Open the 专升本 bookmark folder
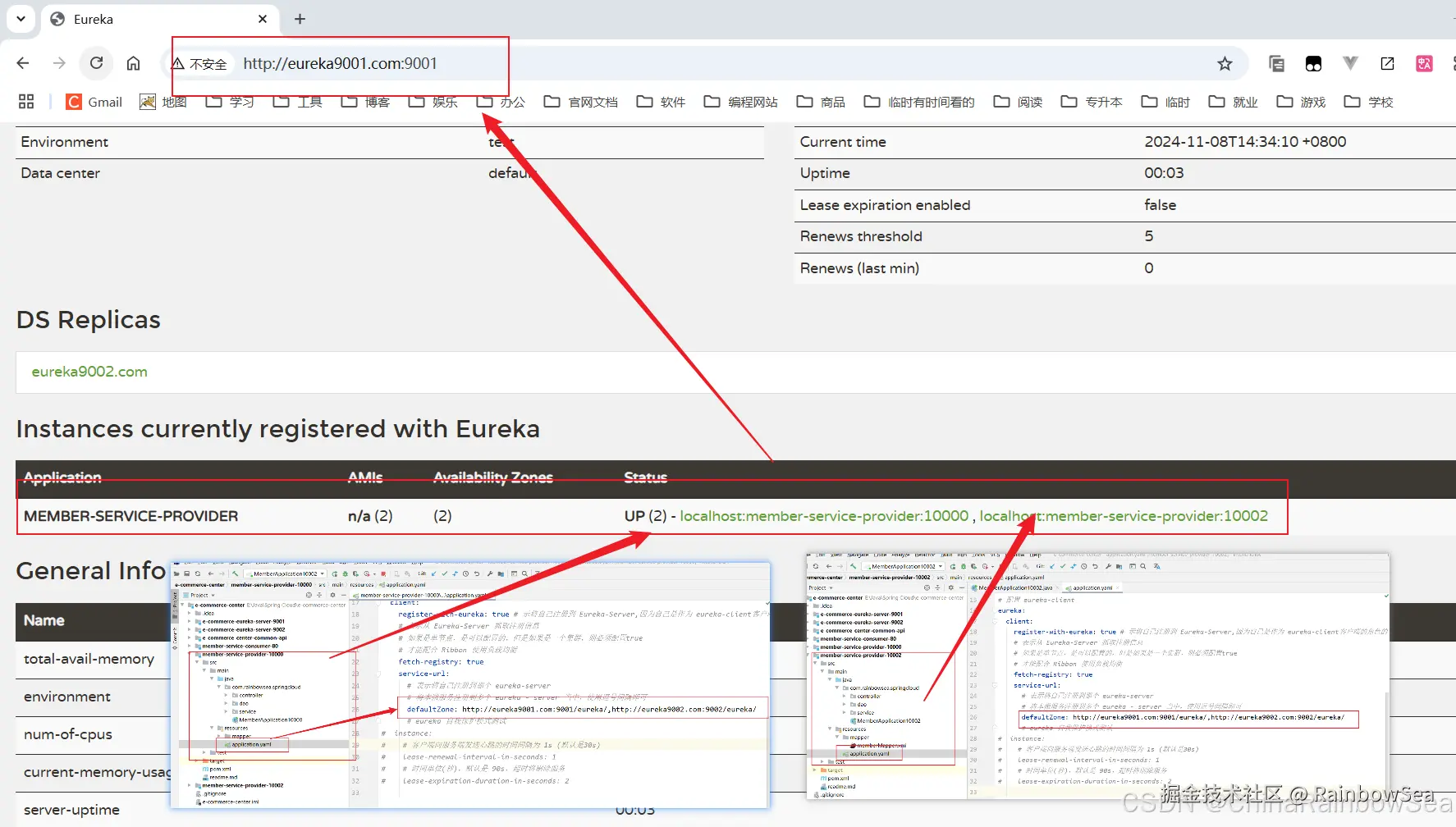 pos(1092,102)
